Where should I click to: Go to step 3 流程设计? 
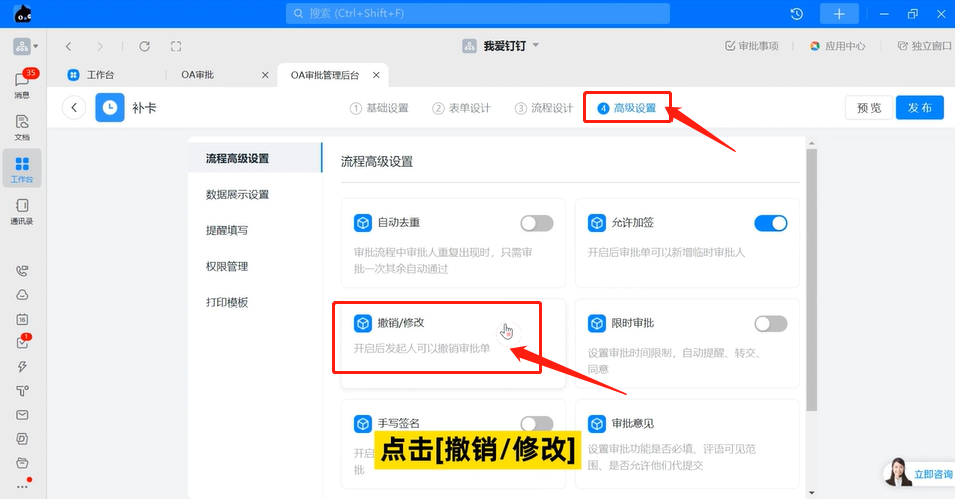(x=543, y=108)
